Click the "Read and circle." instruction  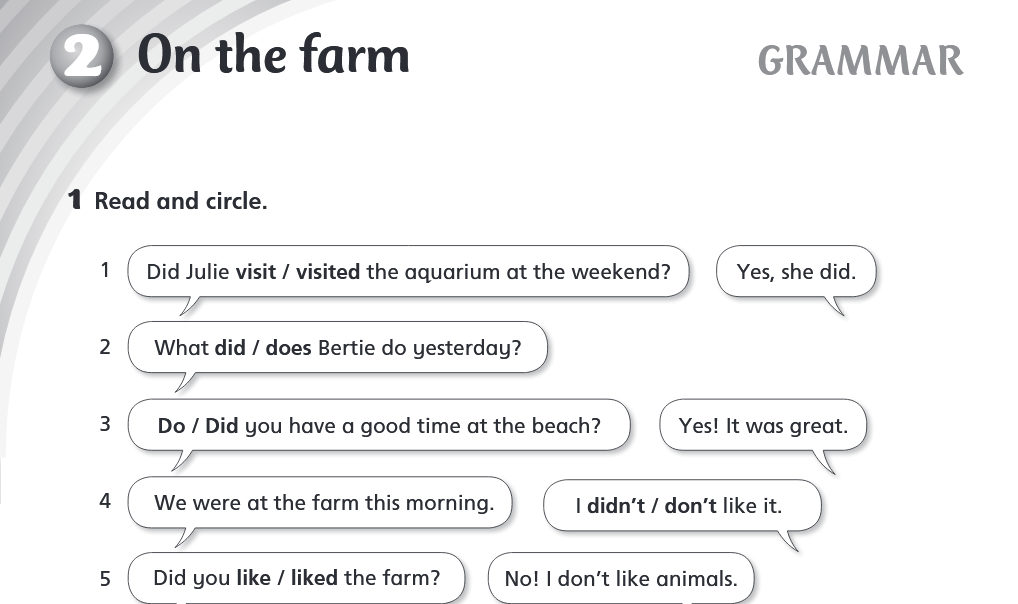click(180, 201)
